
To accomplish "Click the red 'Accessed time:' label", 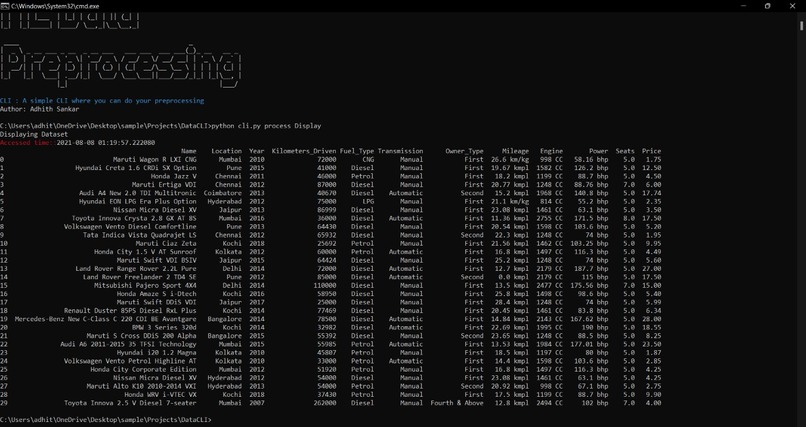I will pyautogui.click(x=28, y=142).
